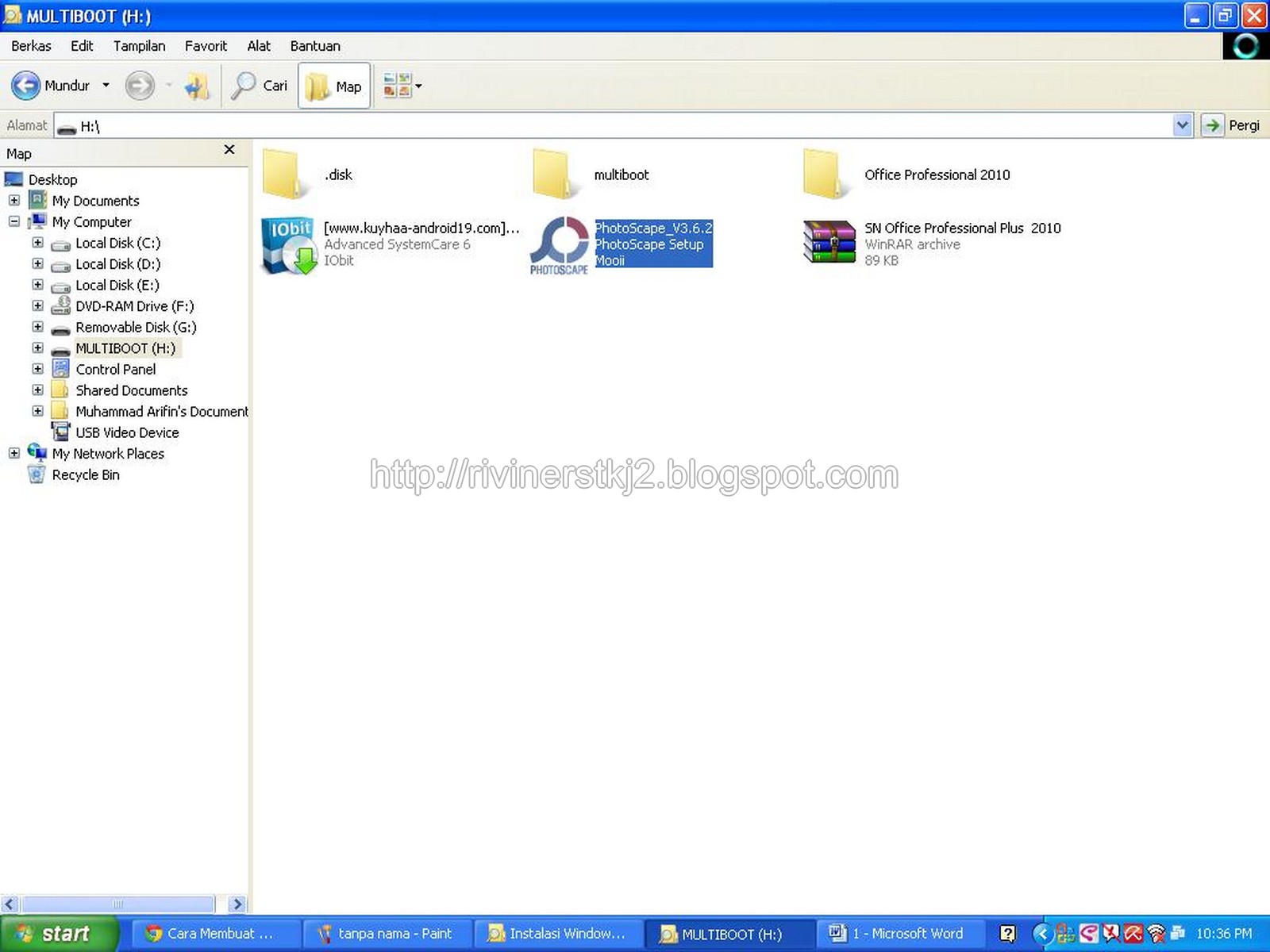Click the forward navigation arrow icon

point(140,86)
